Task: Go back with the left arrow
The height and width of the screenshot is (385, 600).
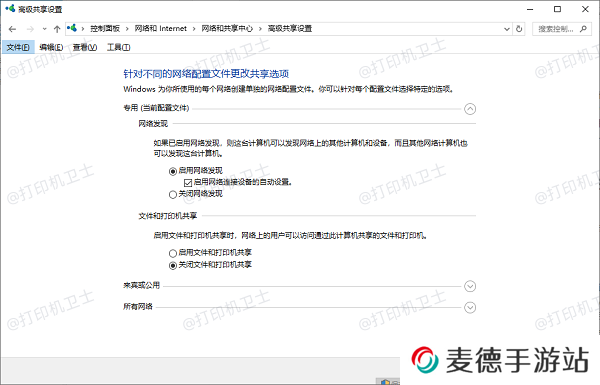Action: [12, 29]
